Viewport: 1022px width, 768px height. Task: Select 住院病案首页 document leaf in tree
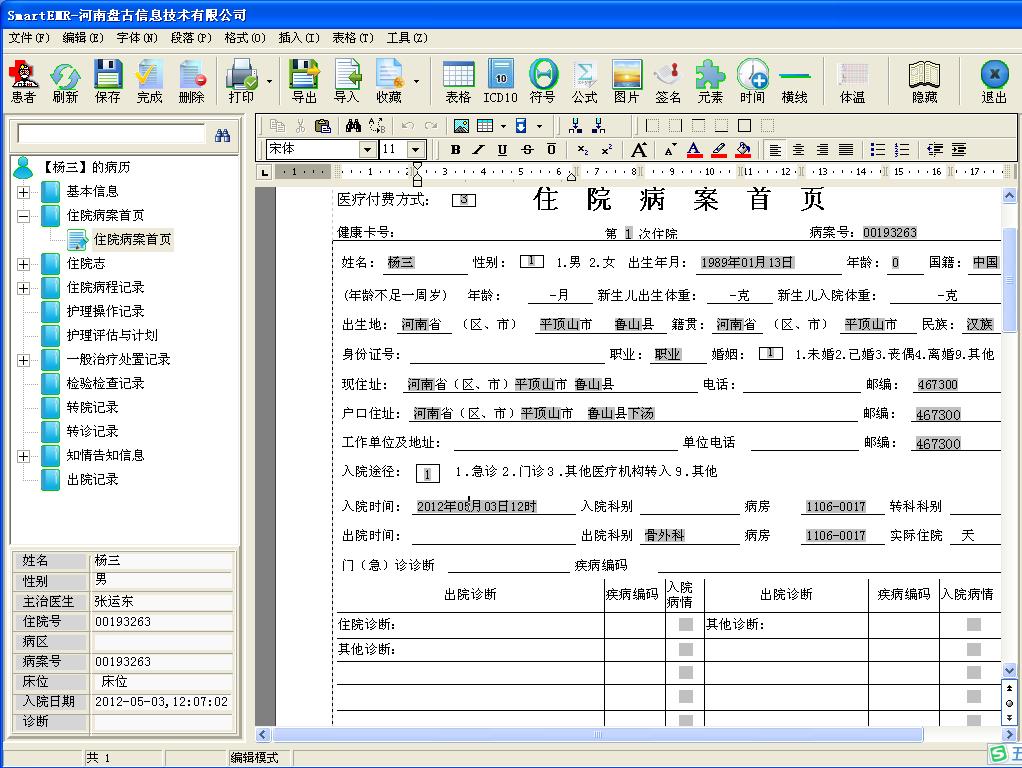pos(132,239)
